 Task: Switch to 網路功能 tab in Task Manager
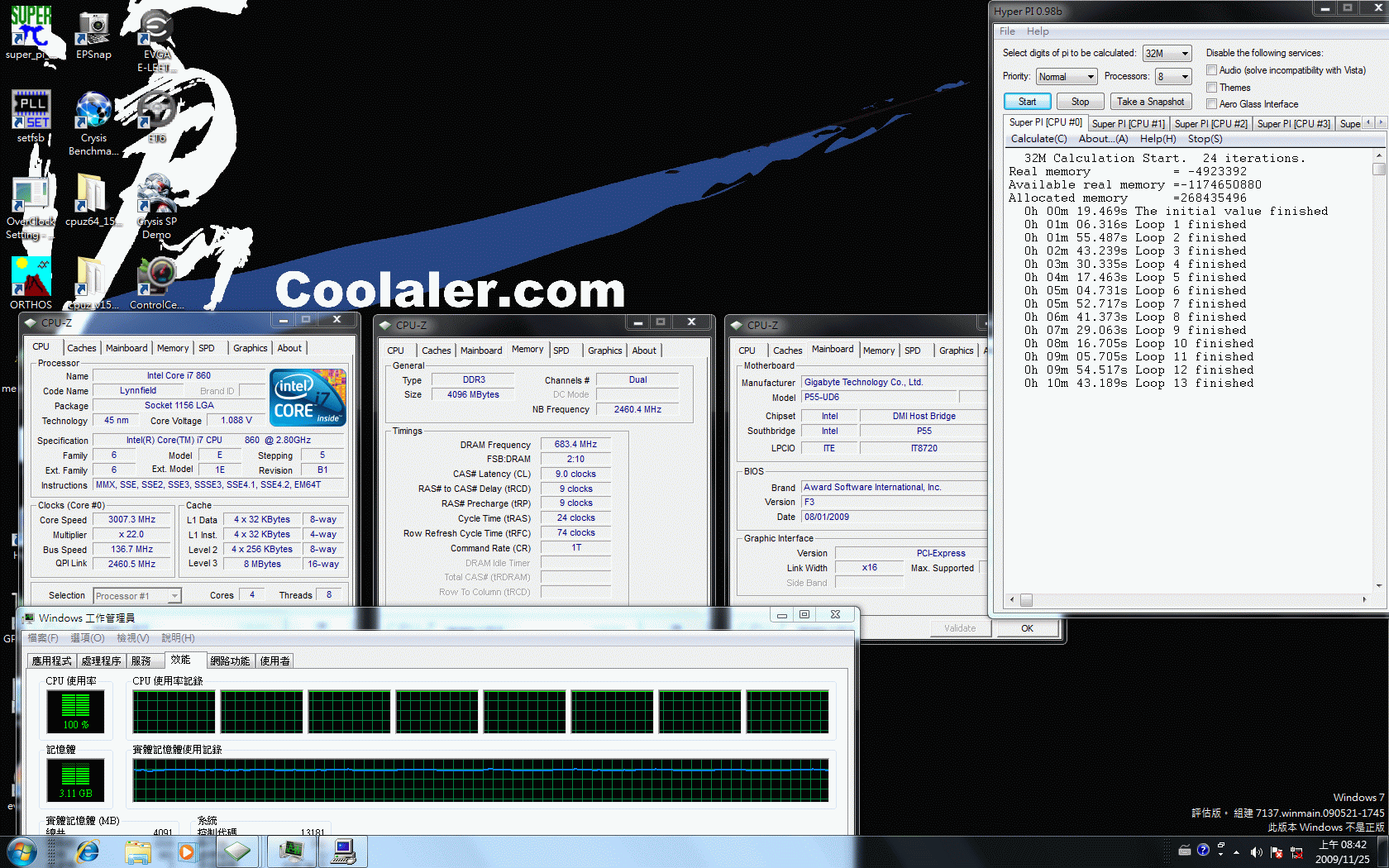pos(229,661)
